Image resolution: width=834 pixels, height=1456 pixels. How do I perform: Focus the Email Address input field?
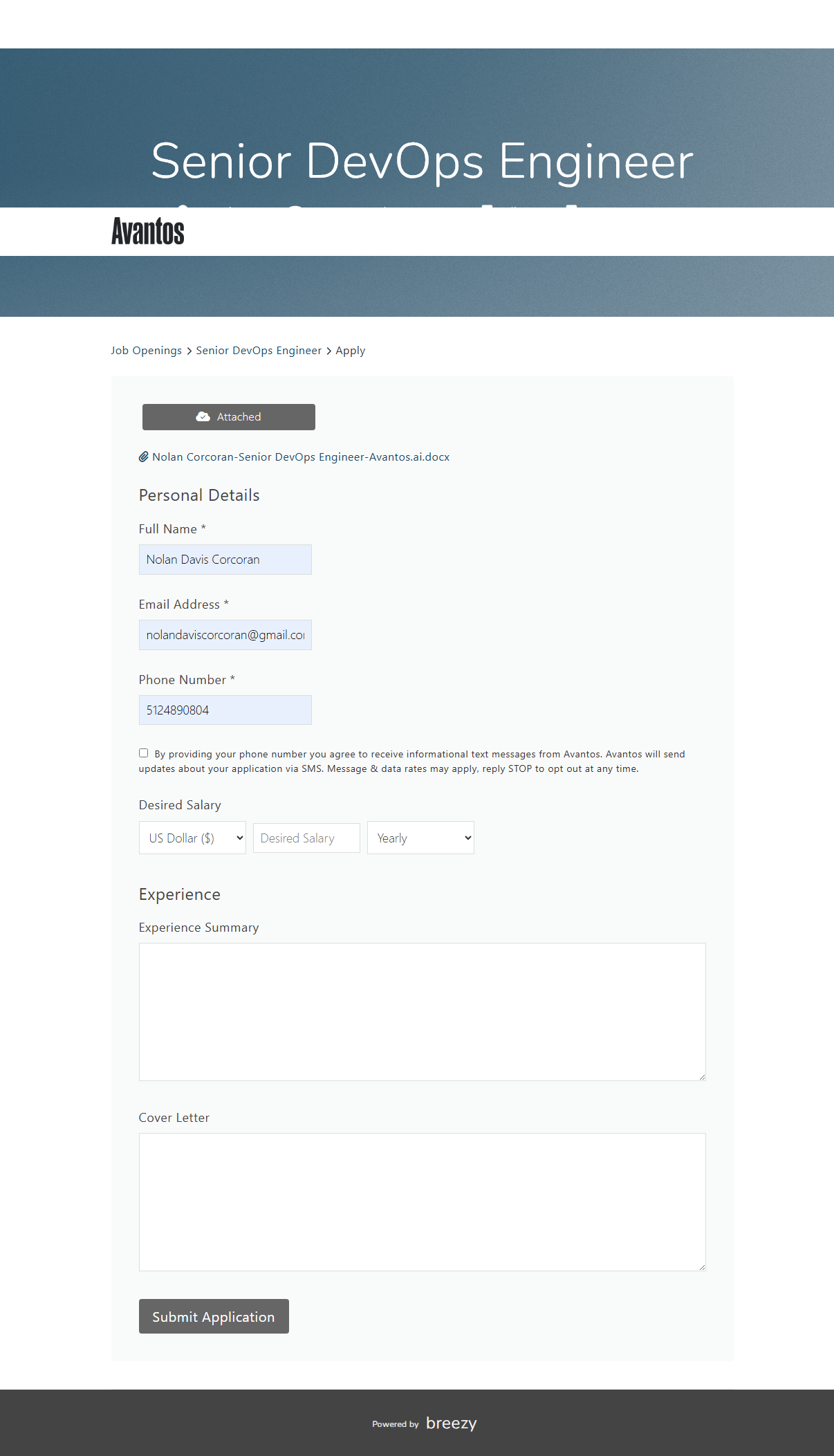pyautogui.click(x=225, y=635)
